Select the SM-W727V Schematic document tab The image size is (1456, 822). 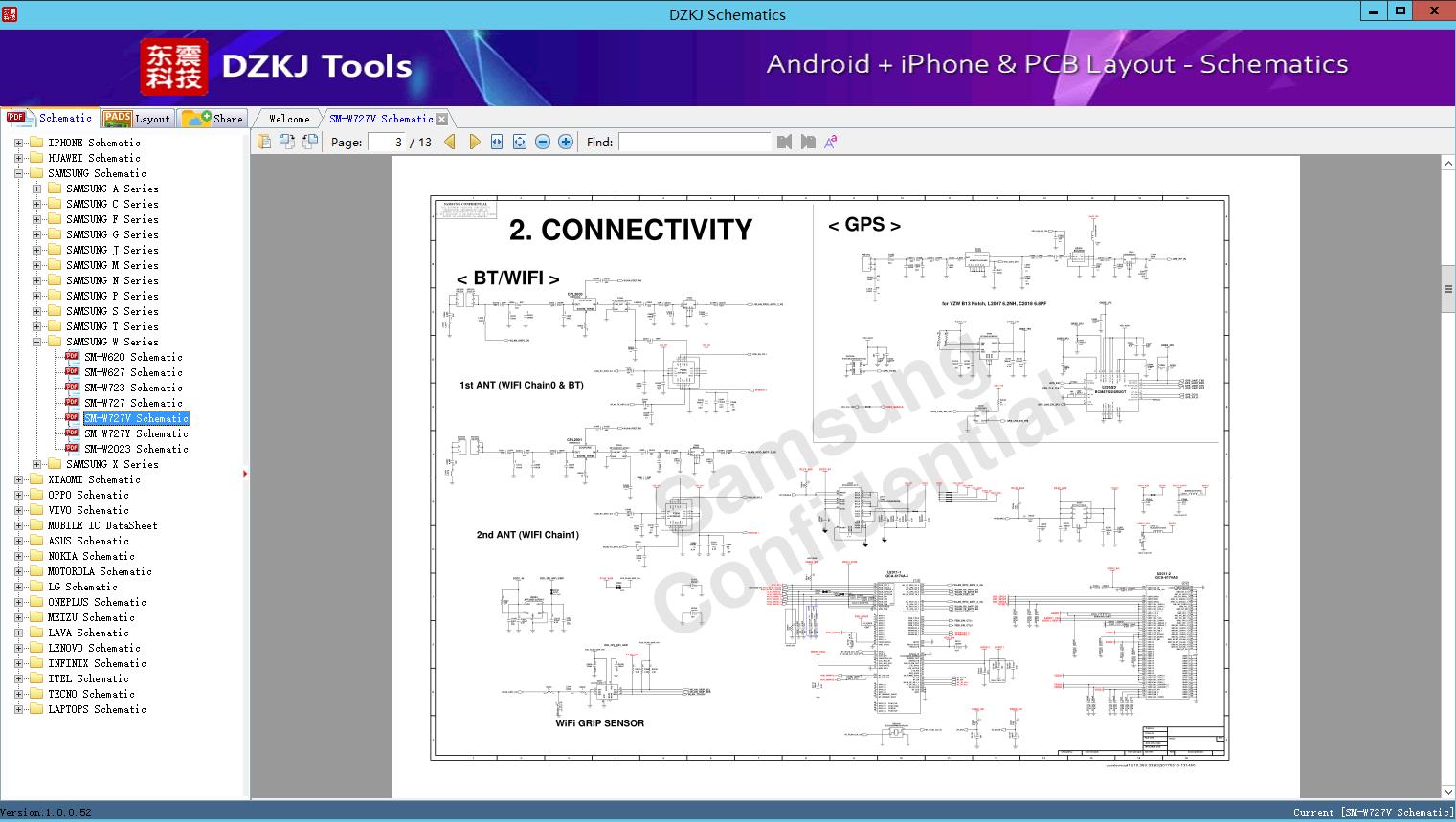click(381, 119)
